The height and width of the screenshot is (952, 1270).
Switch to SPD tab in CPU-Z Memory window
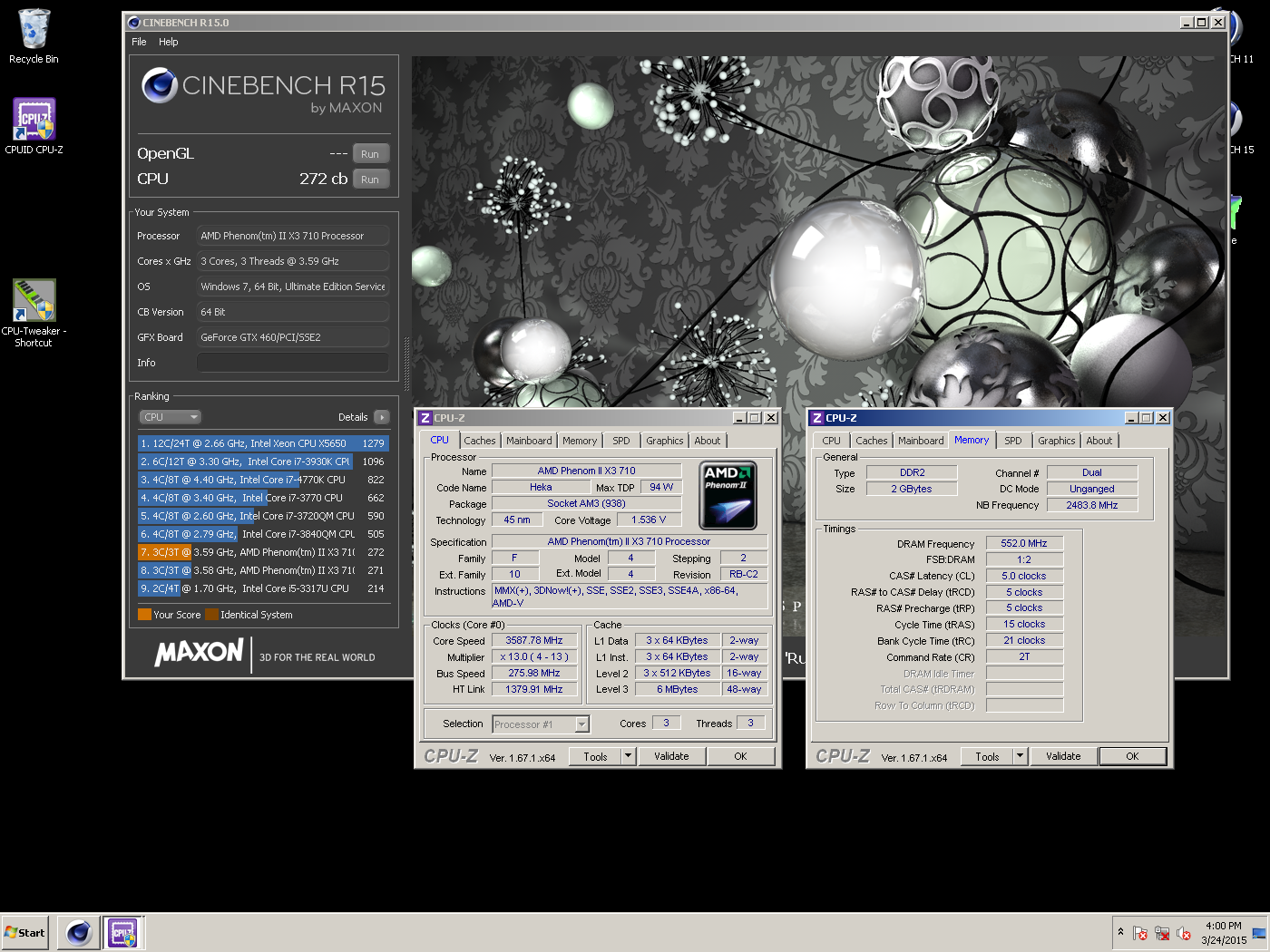click(1013, 441)
